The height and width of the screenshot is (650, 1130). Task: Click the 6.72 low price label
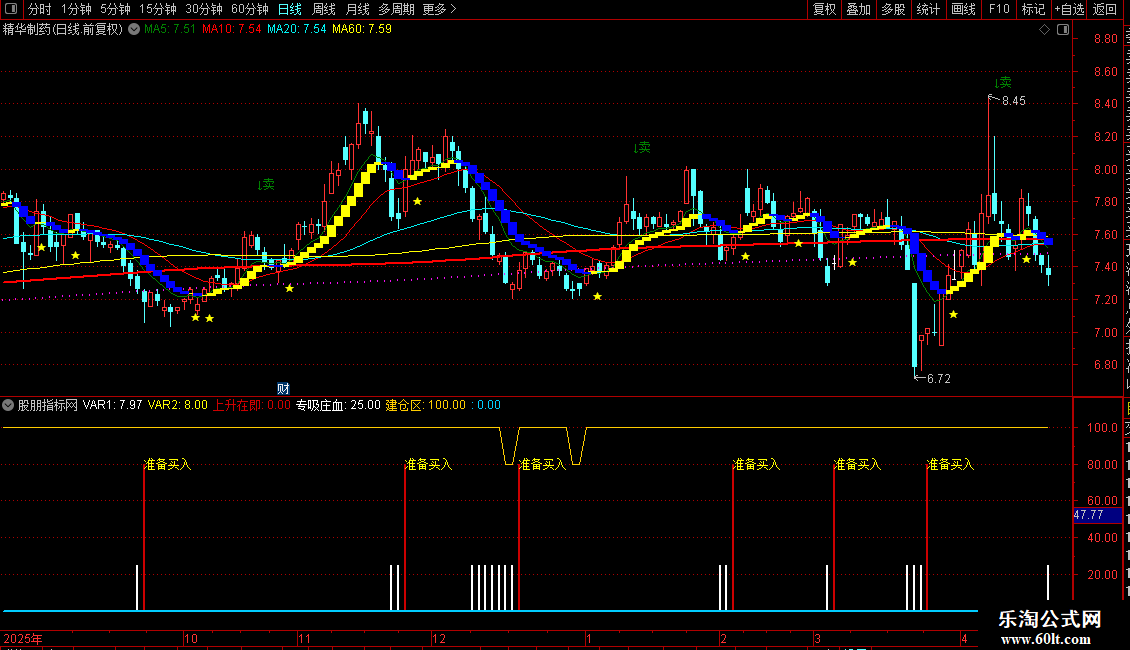[x=938, y=379]
